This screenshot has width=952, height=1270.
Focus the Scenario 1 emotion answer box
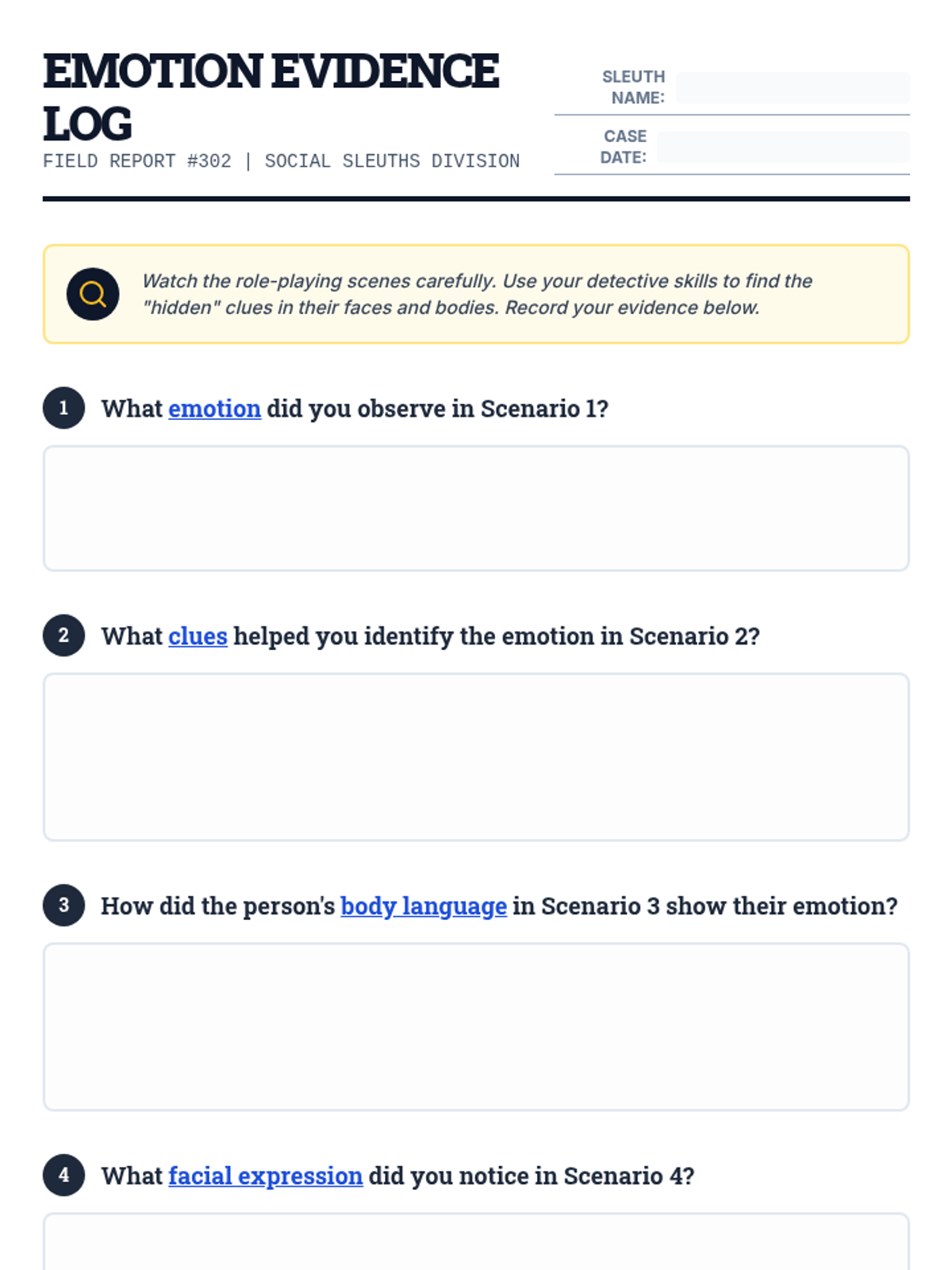tap(476, 508)
